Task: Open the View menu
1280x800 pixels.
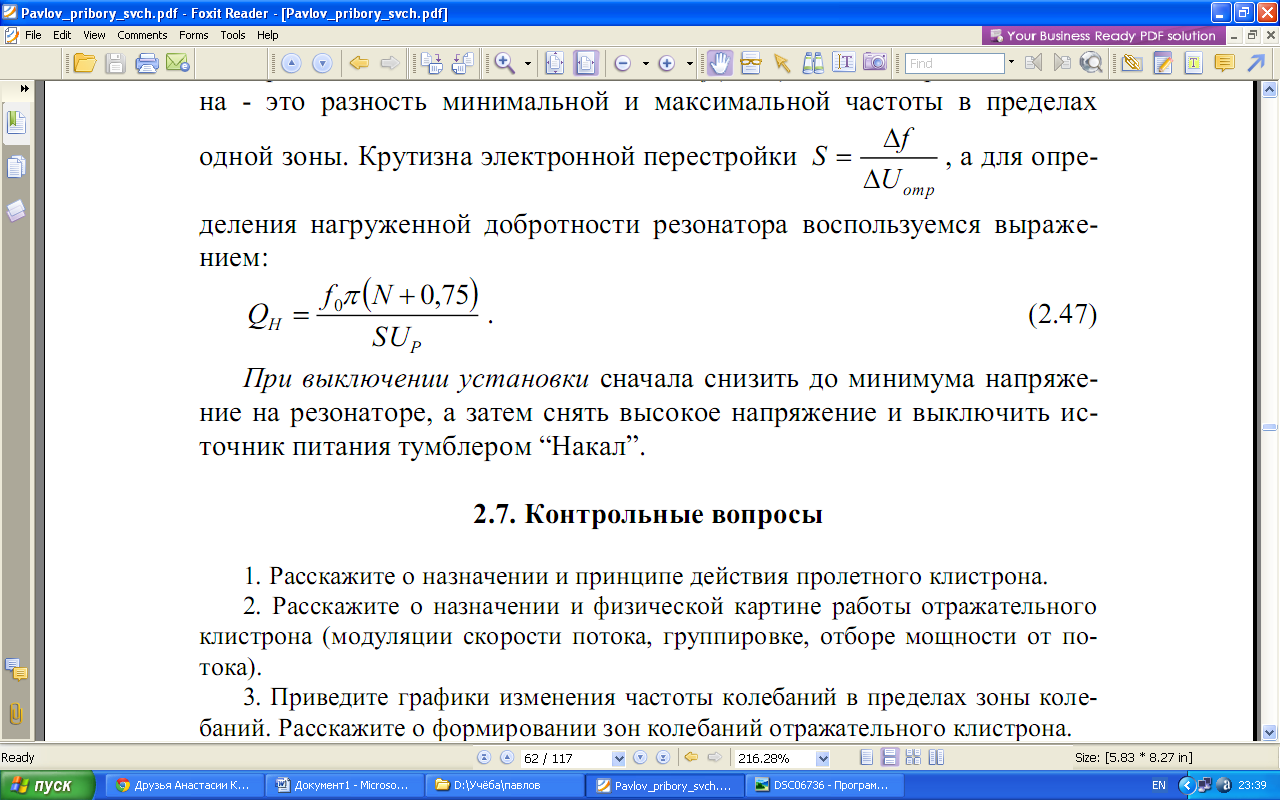Action: coord(94,35)
